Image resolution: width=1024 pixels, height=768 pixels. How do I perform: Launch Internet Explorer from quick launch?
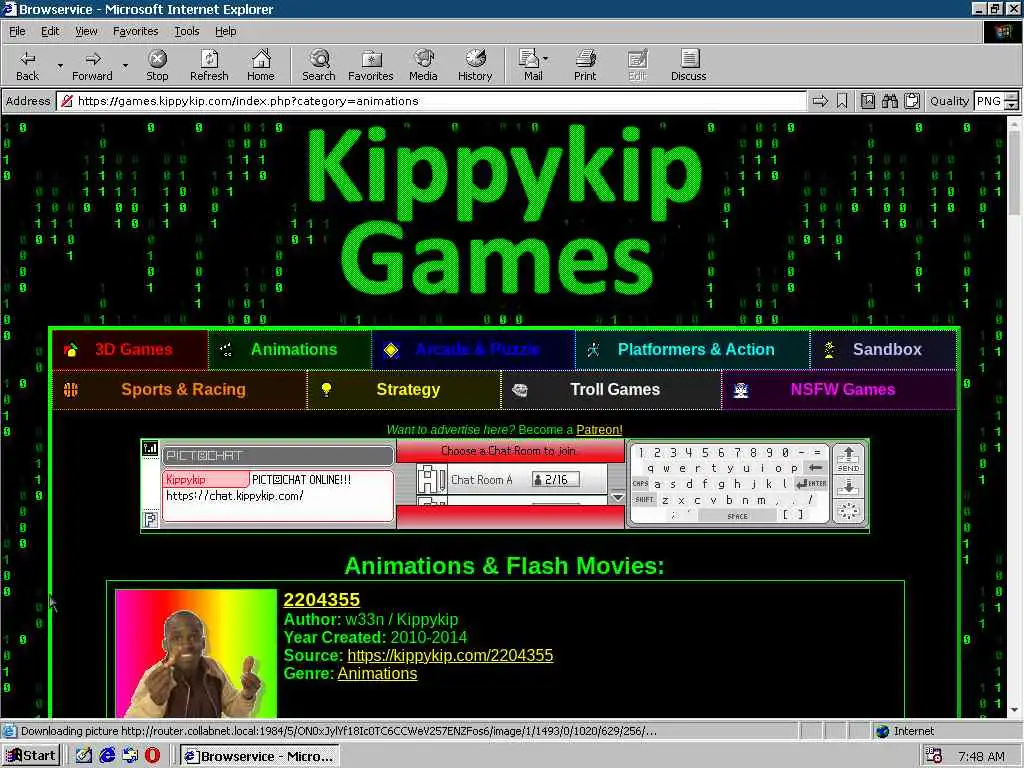[x=107, y=756]
